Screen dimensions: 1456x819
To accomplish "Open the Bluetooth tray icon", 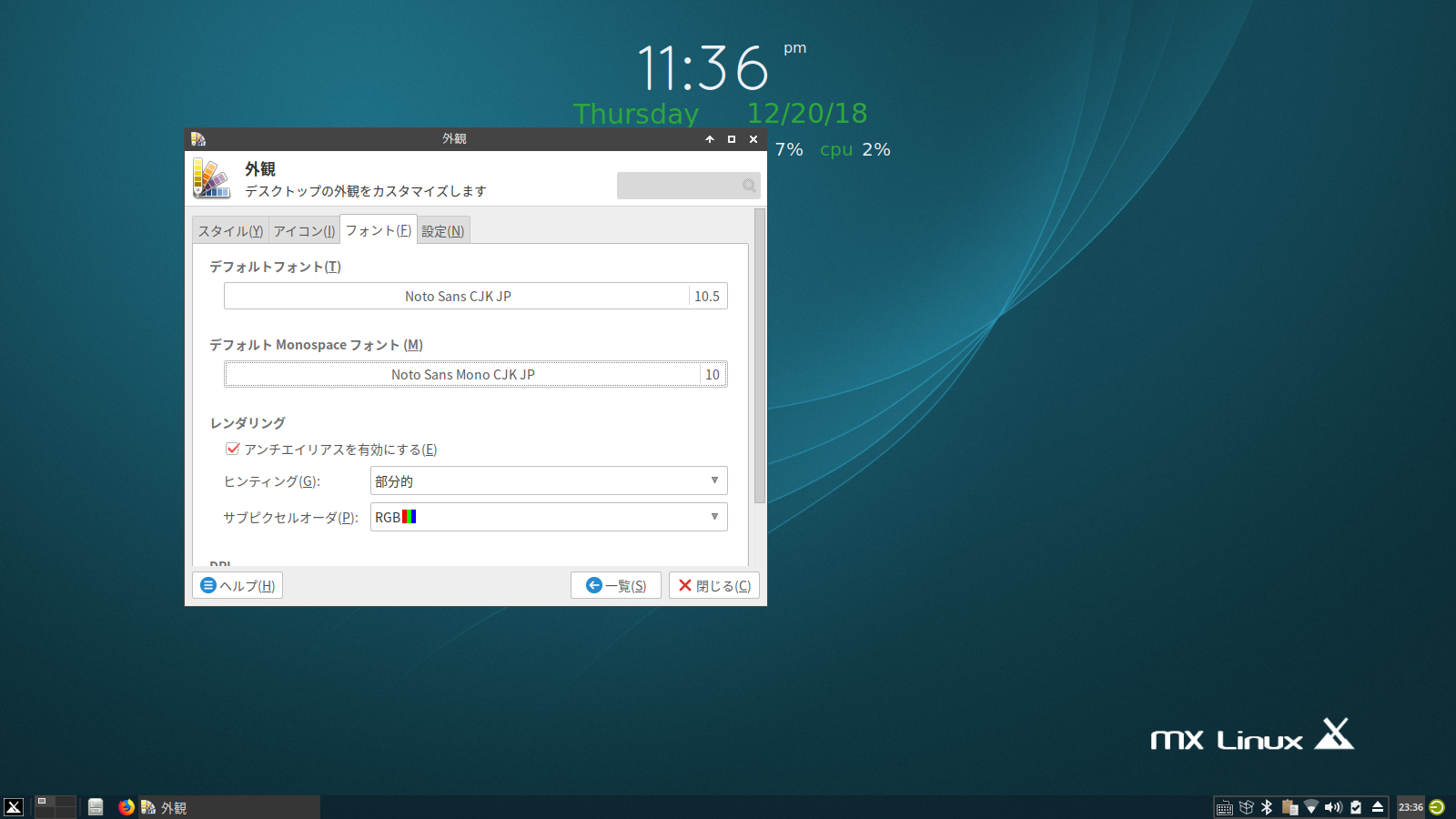I will click(x=1267, y=807).
